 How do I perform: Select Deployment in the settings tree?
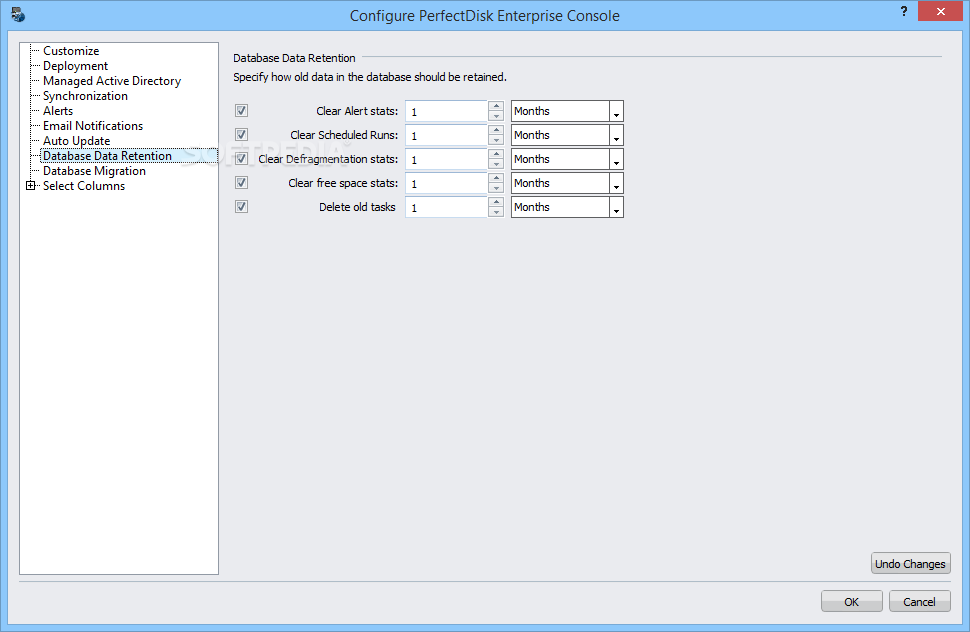(x=75, y=66)
